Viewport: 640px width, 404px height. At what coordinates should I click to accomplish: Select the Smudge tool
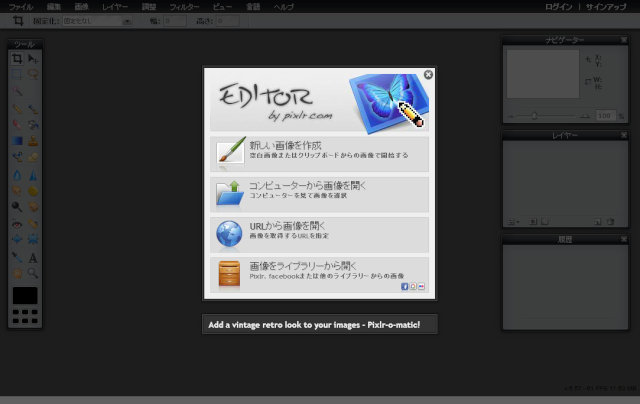17,191
